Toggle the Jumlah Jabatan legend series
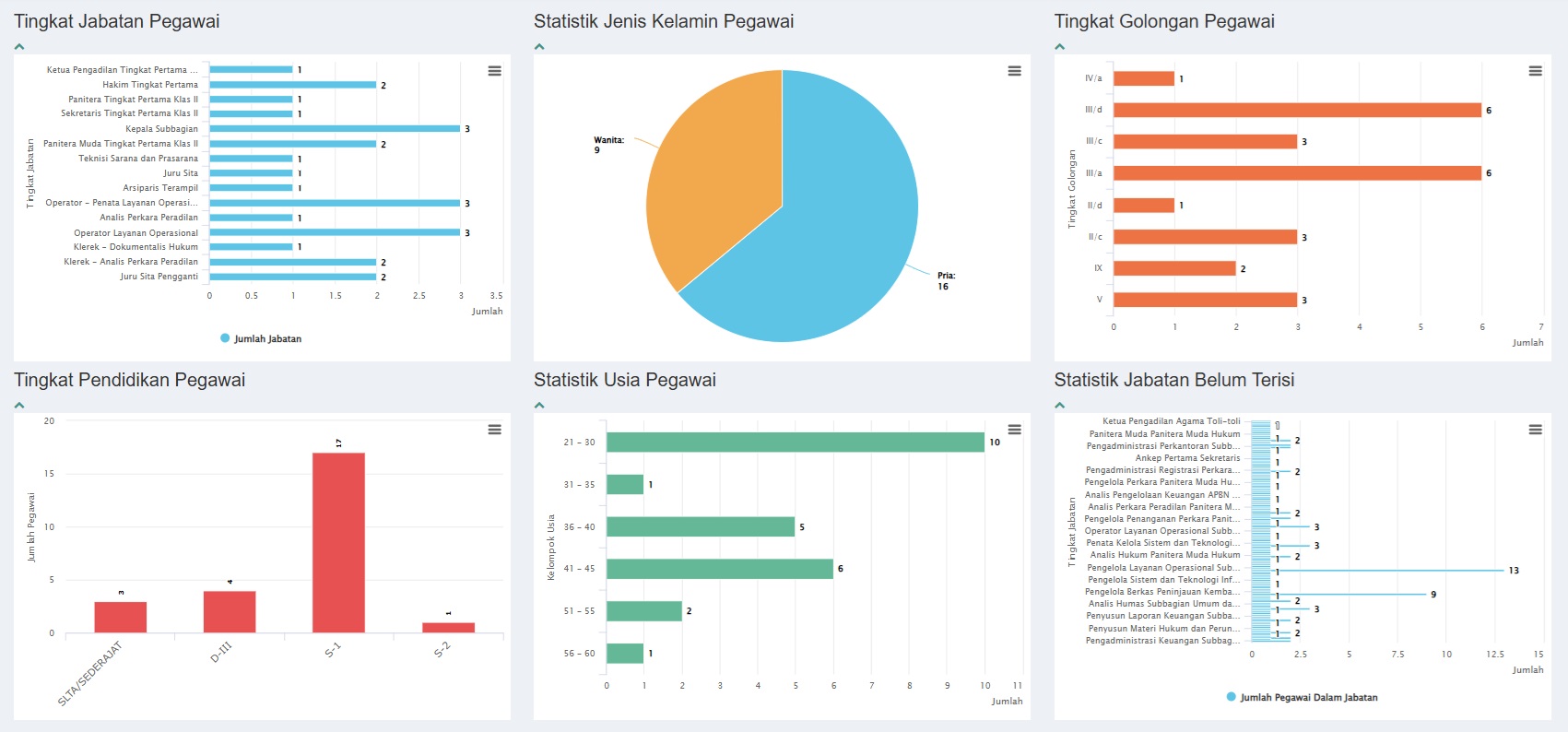Viewport: 1568px width, 732px height. pyautogui.click(x=261, y=338)
